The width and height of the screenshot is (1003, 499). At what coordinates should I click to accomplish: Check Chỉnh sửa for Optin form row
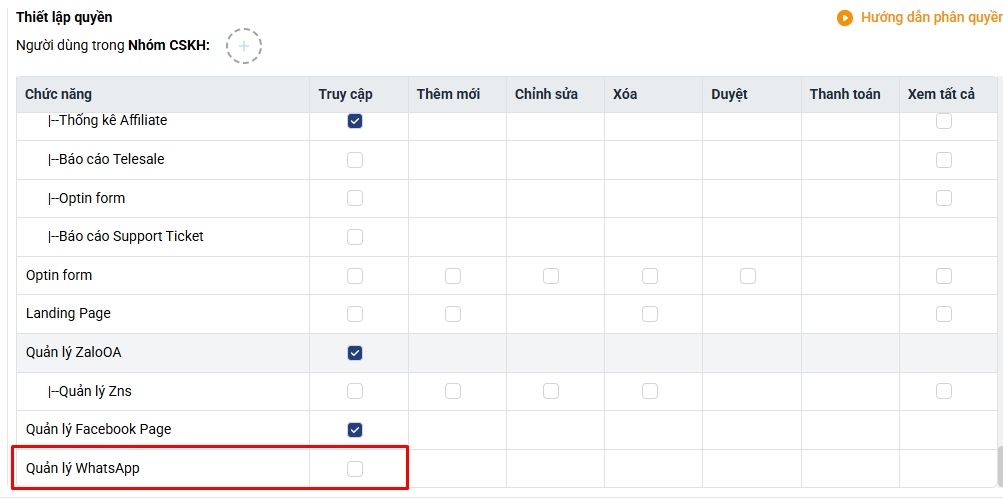click(x=551, y=276)
